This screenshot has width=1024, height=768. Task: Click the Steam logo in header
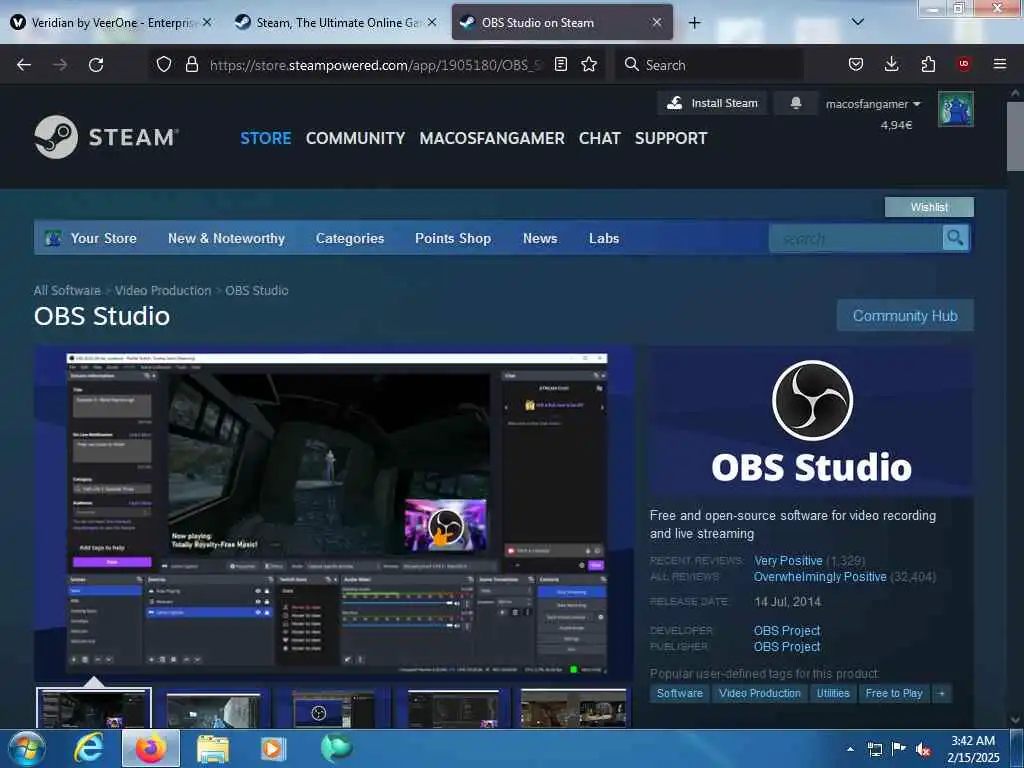click(107, 137)
